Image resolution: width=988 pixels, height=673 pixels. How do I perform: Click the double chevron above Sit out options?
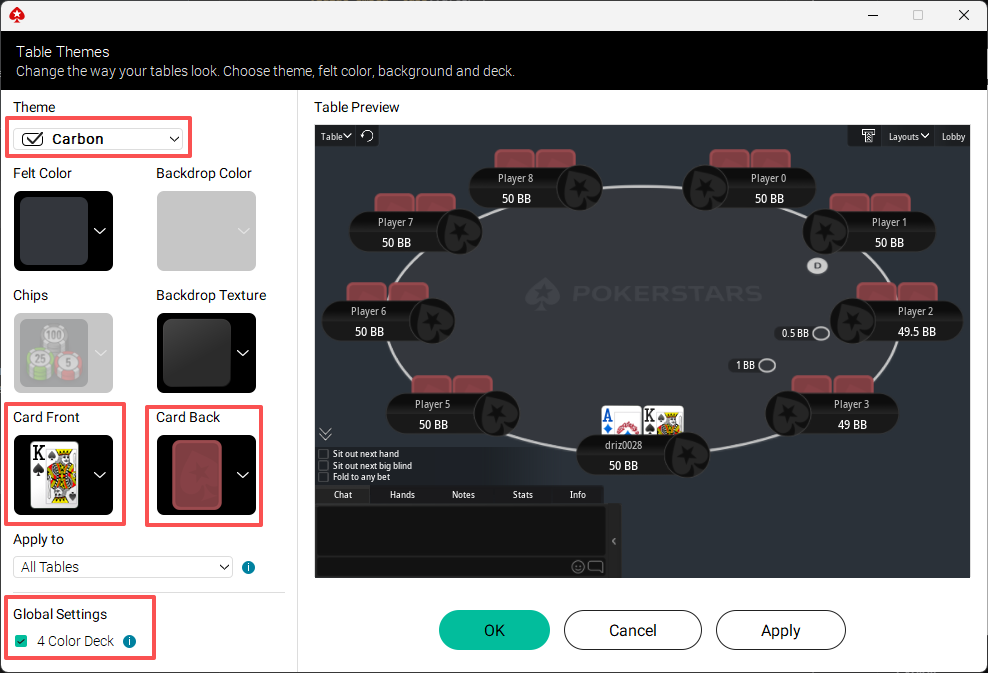325,434
